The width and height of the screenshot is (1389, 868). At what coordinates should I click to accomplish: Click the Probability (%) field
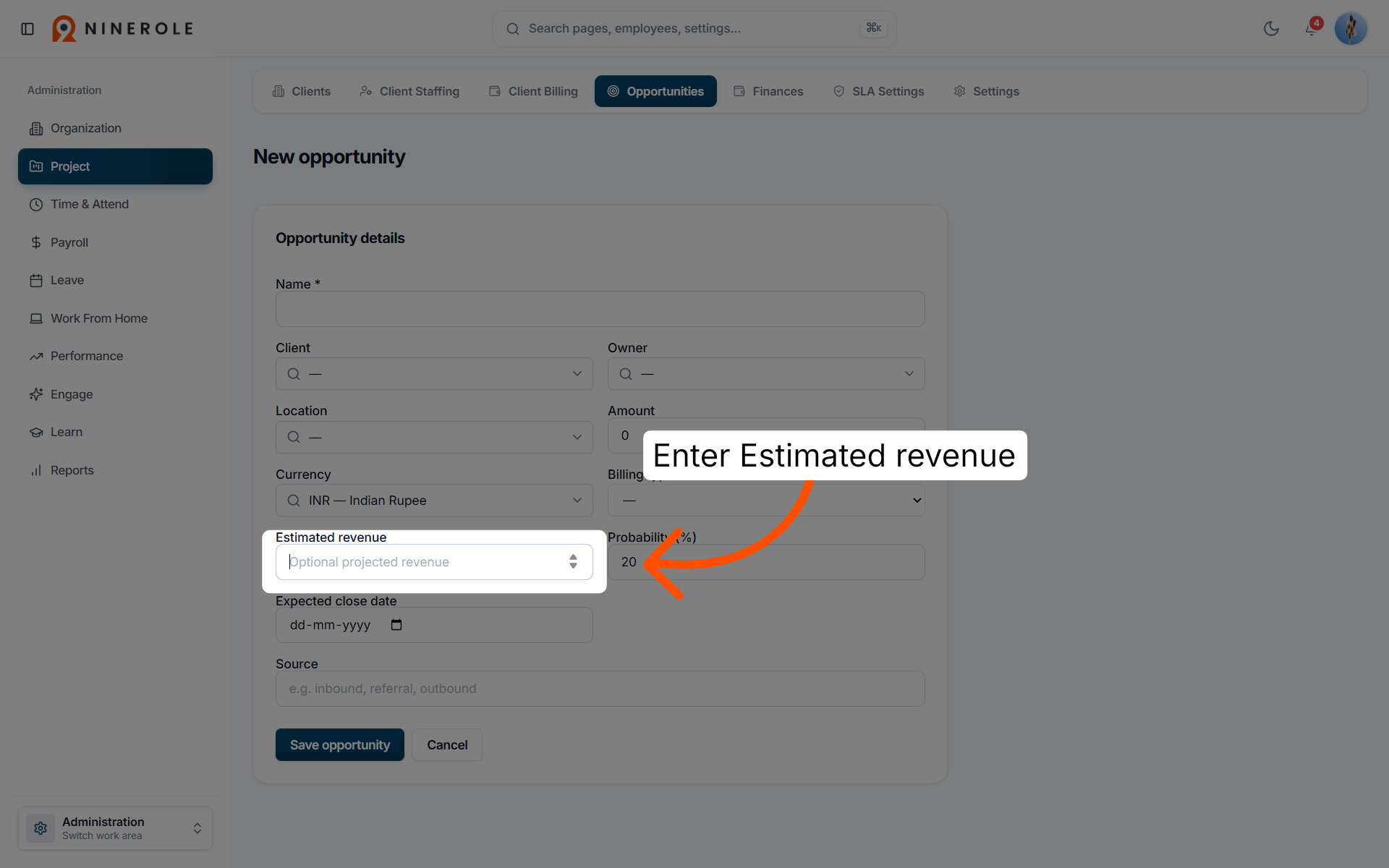click(766, 562)
